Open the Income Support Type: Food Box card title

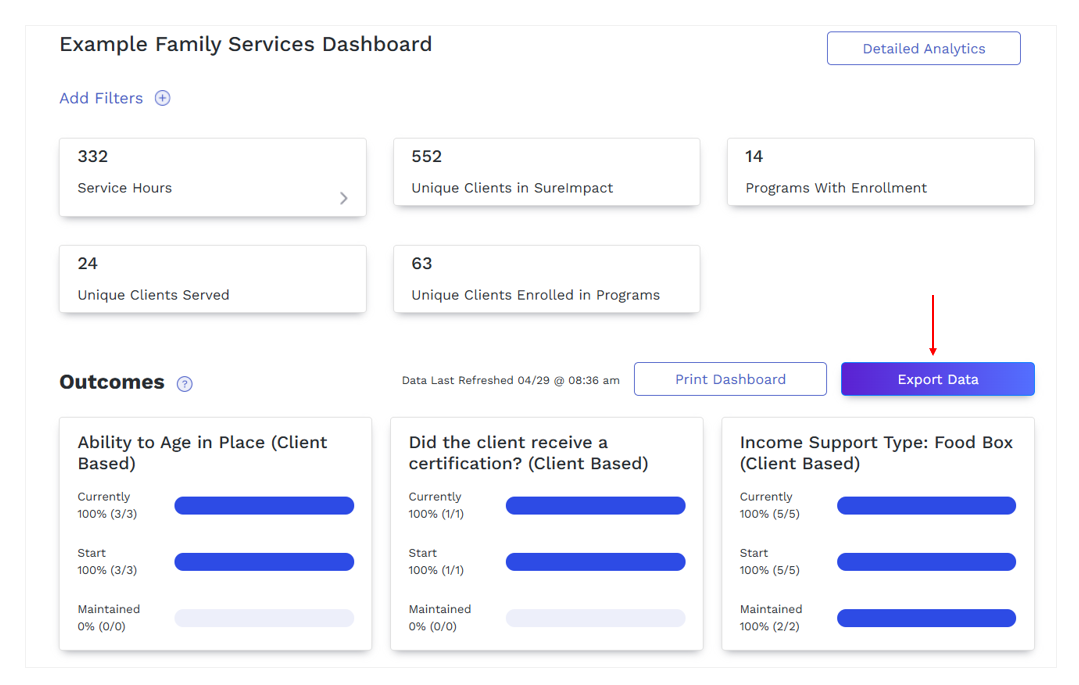[876, 452]
